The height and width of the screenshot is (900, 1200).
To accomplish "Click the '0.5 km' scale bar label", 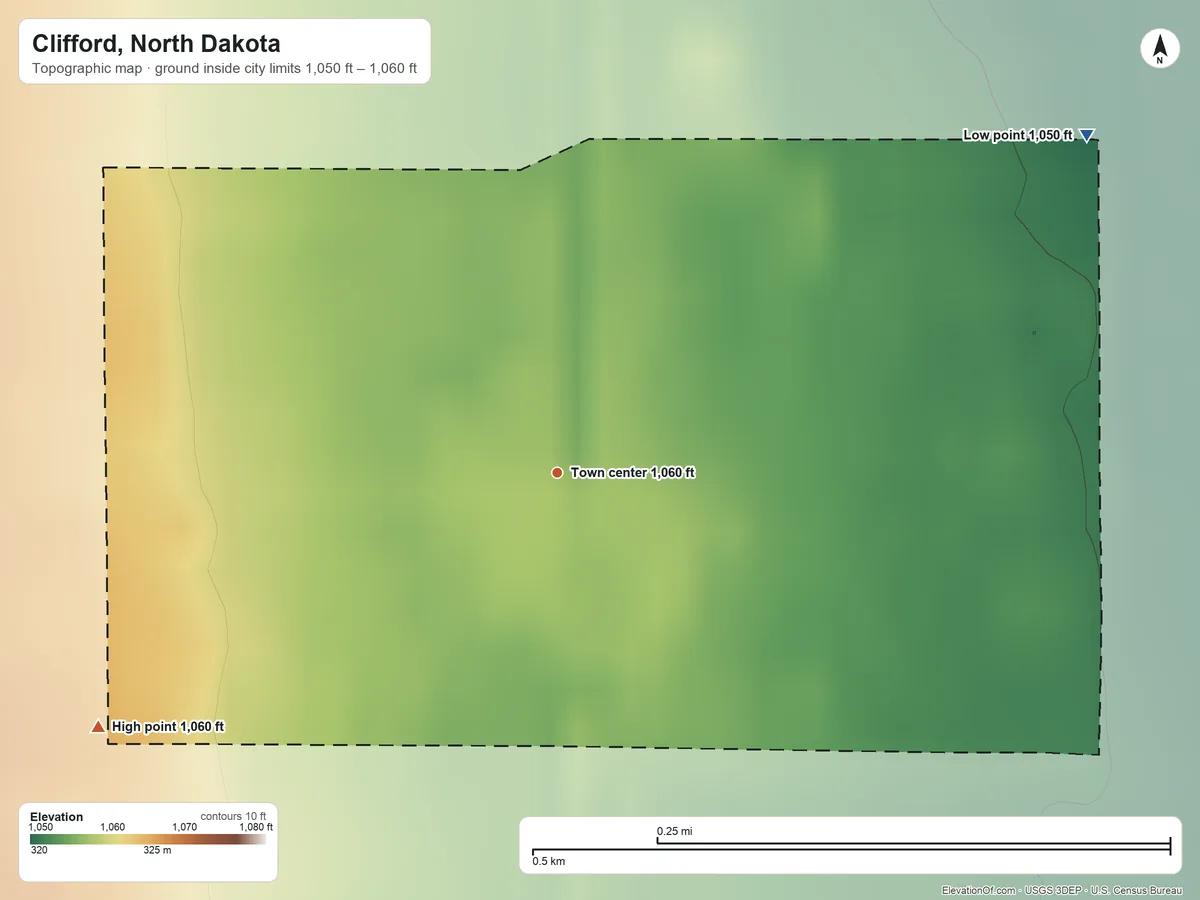I will [x=549, y=861].
